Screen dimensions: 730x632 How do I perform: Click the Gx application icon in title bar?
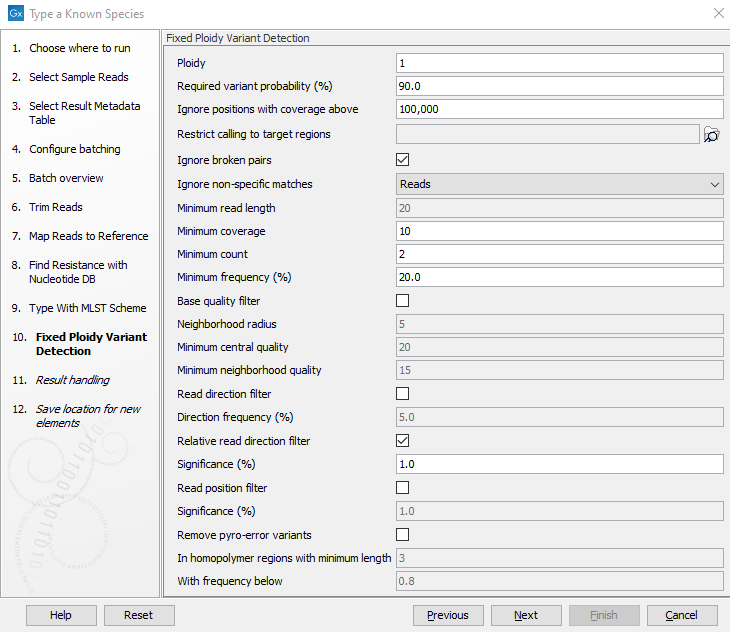[15, 14]
